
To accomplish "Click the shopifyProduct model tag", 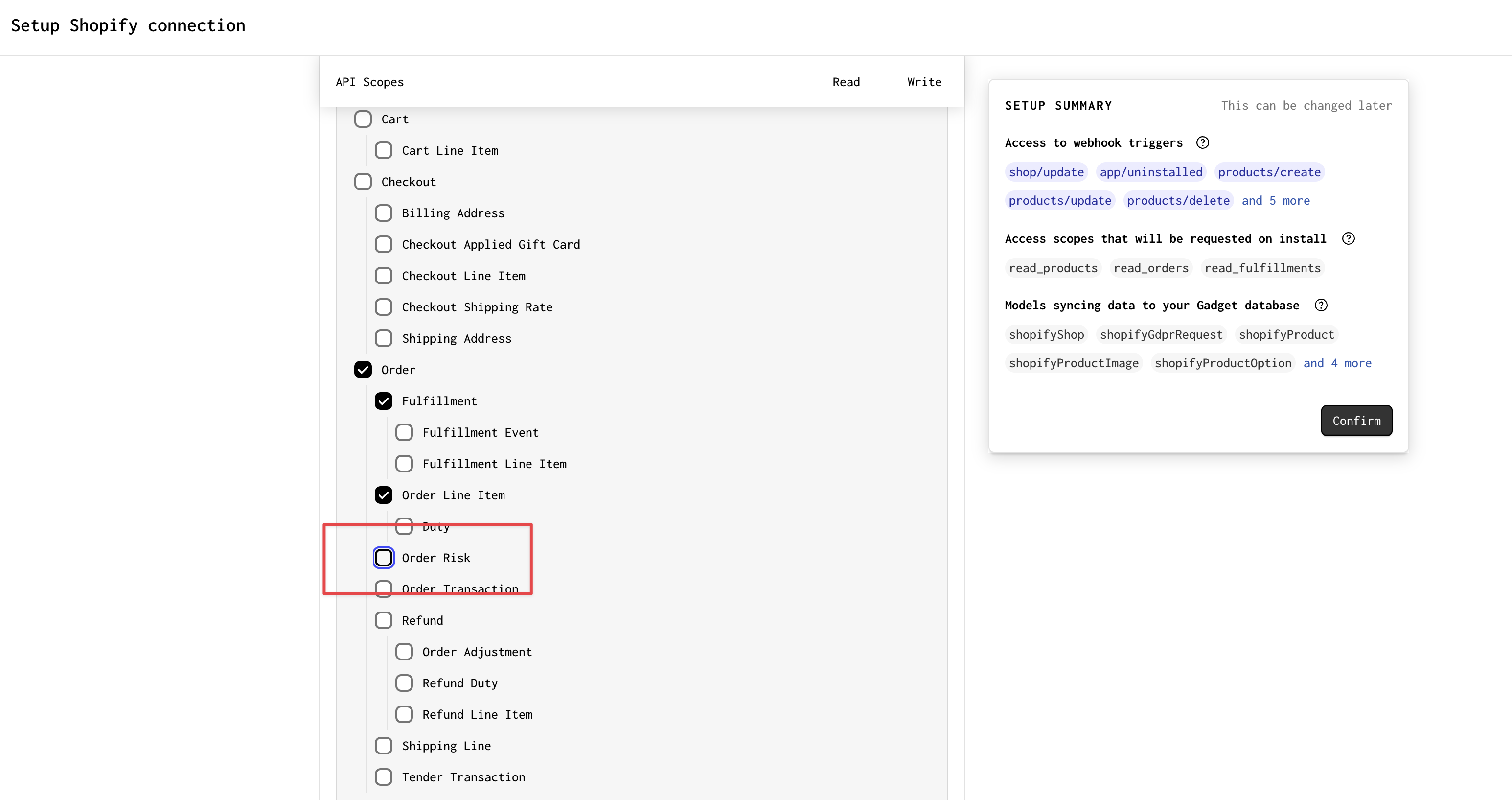I will [x=1286, y=335].
